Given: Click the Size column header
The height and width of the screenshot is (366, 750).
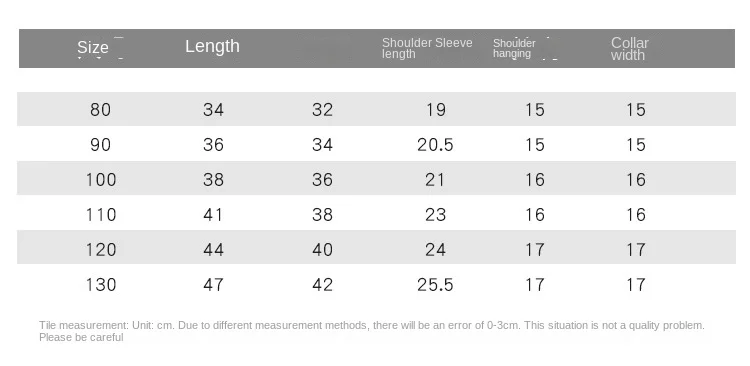Looking at the screenshot, I should 93,47.
